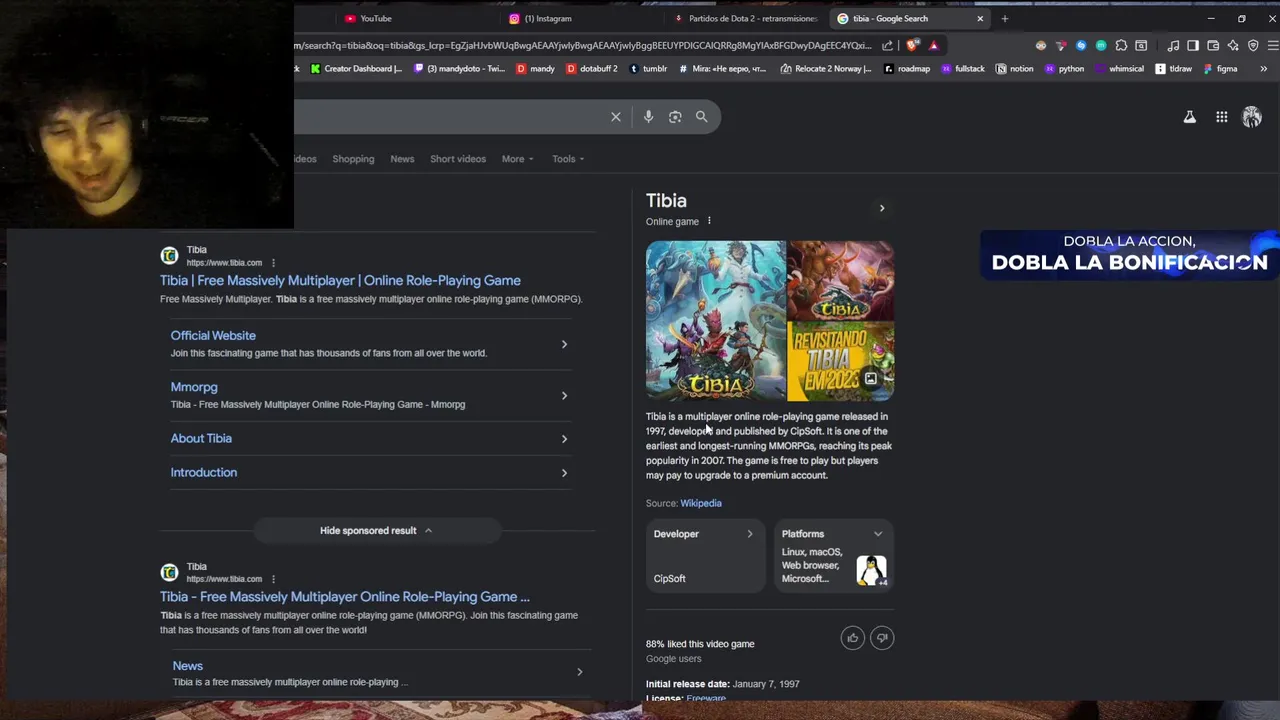Open the python bookmark
This screenshot has height=720, width=1280.
coord(1064,69)
